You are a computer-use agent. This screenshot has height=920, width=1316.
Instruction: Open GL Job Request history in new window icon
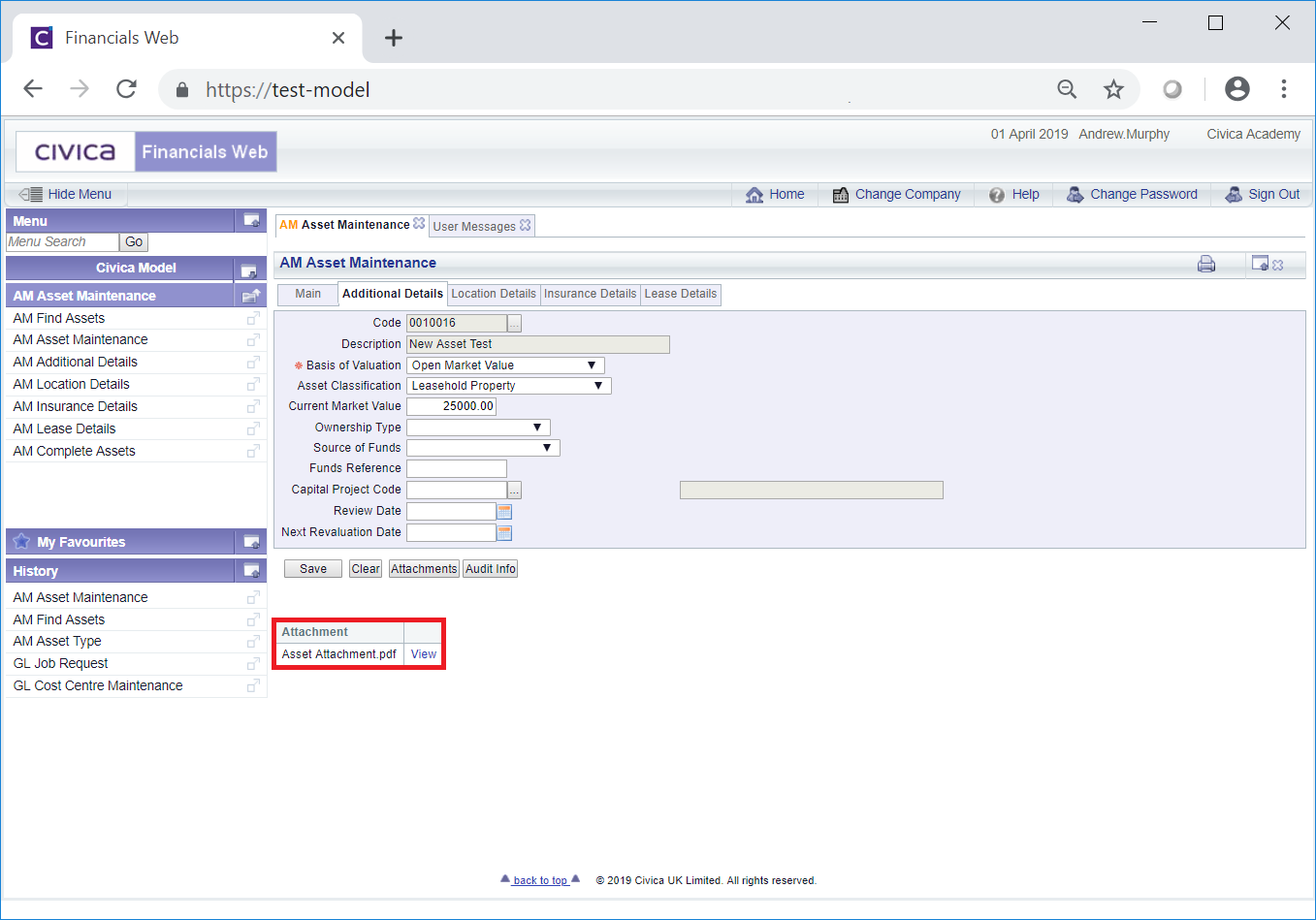[253, 664]
